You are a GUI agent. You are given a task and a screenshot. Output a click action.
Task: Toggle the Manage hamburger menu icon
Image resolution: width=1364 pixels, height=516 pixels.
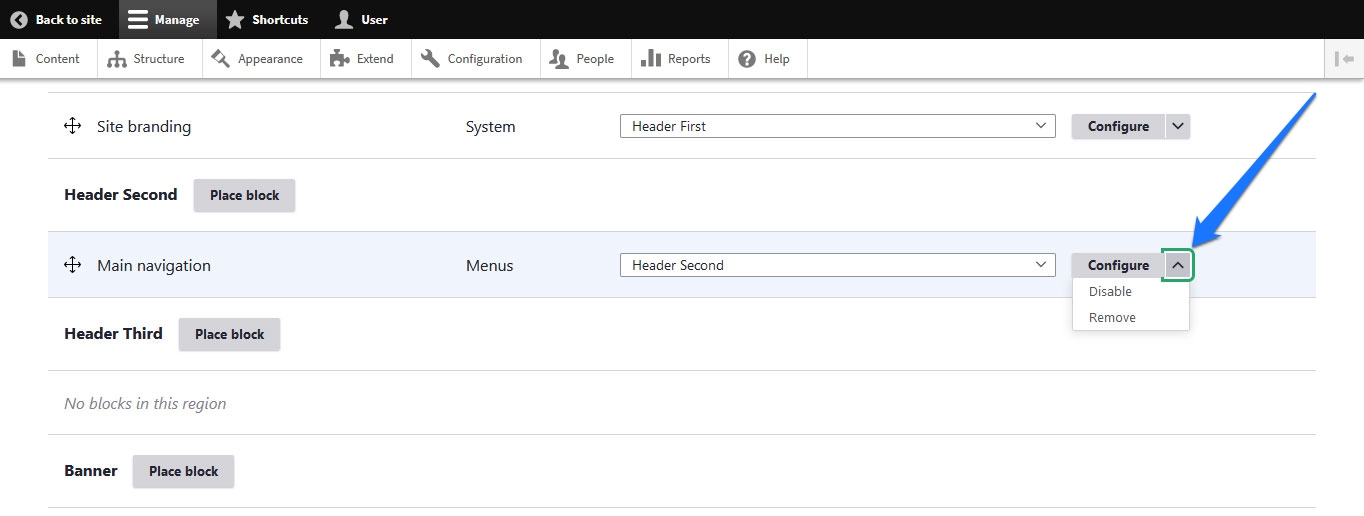pyautogui.click(x=138, y=19)
